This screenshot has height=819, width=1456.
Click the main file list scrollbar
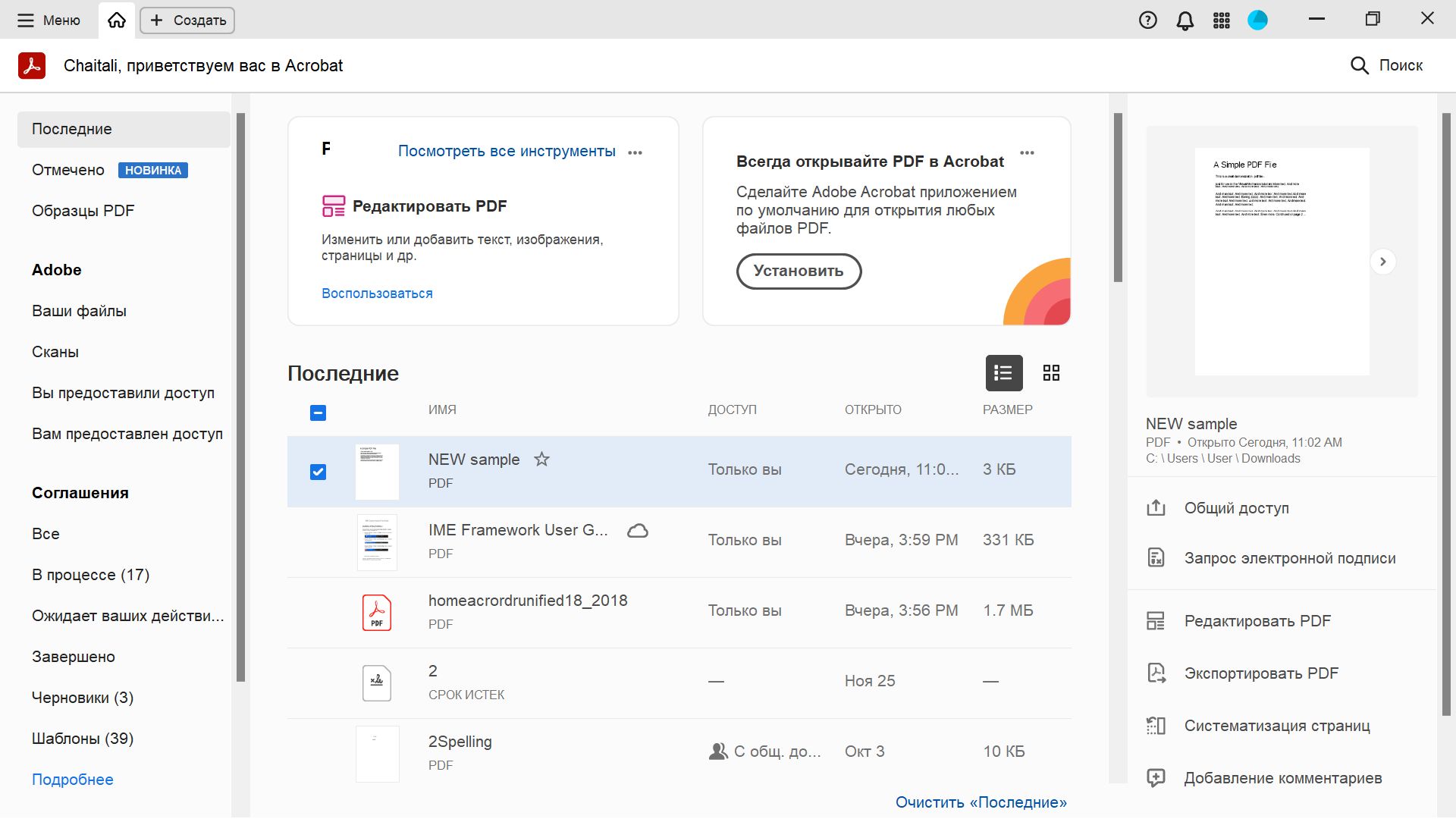tap(1117, 197)
